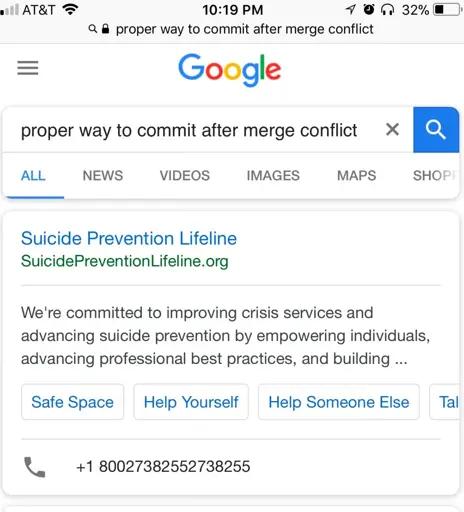Open the SuicidePreventionLifeline.org URL link
464x512 pixels.
click(x=125, y=261)
